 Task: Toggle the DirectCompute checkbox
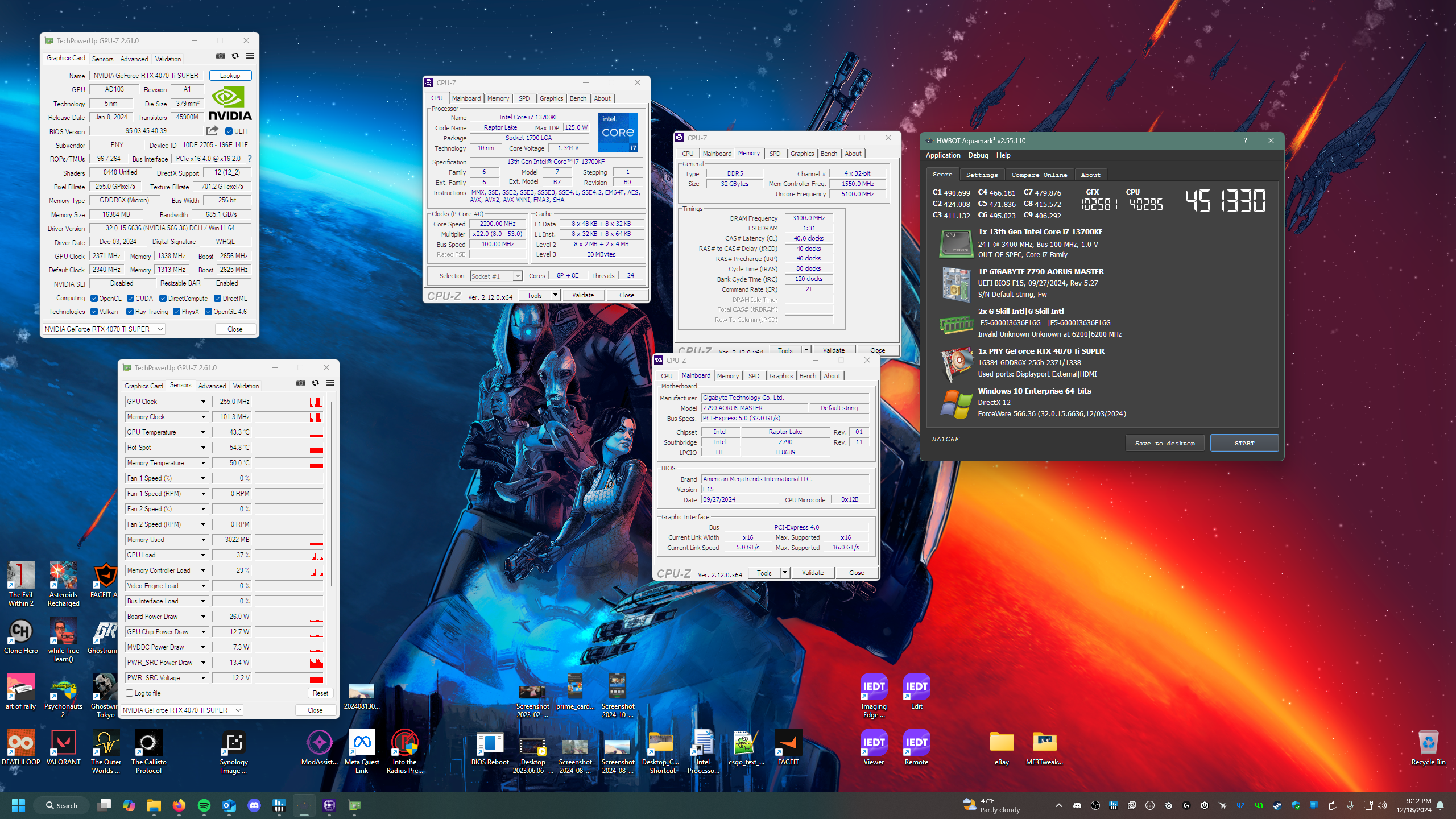click(x=163, y=298)
